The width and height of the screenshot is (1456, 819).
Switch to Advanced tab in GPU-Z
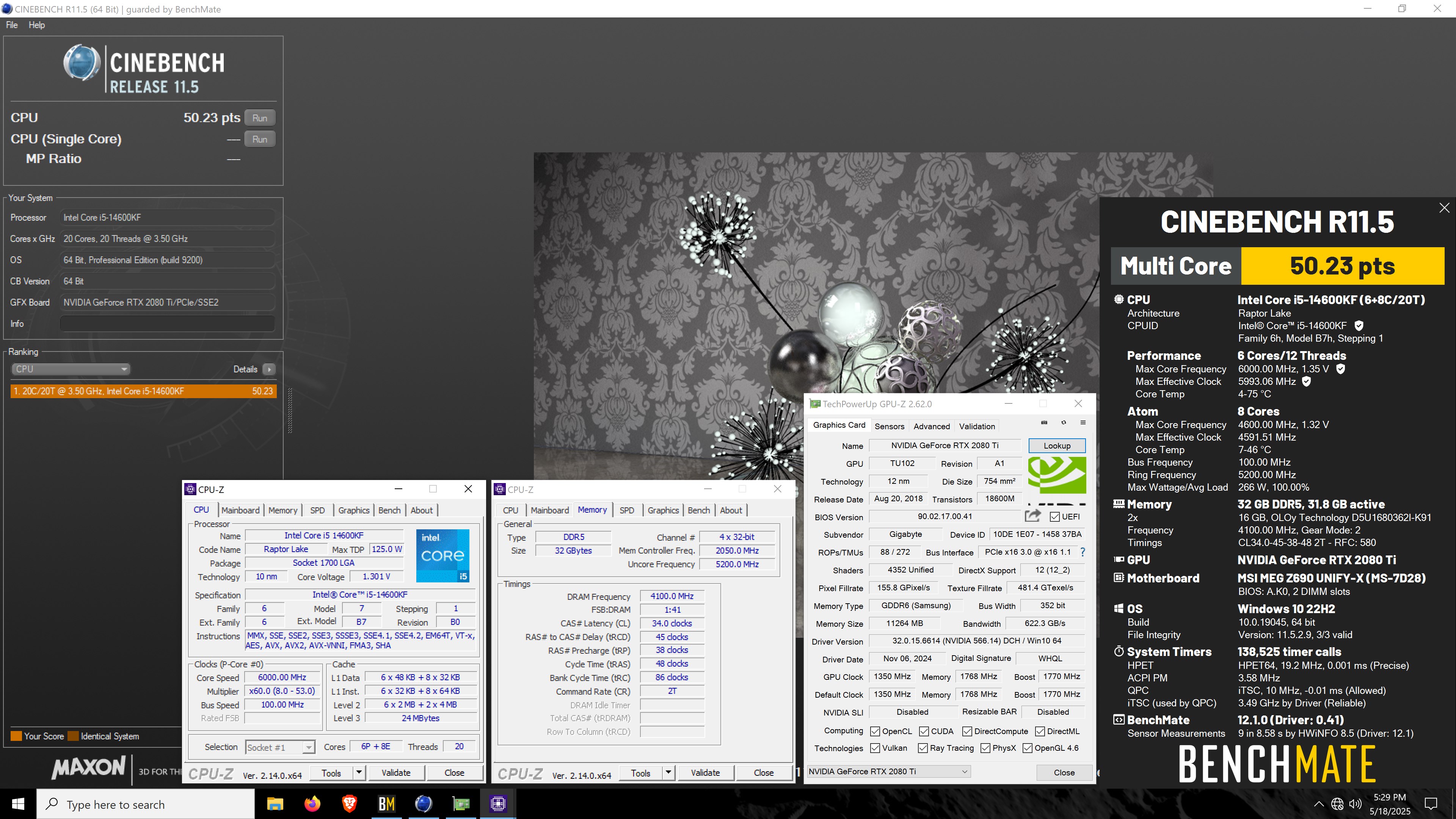coord(932,426)
